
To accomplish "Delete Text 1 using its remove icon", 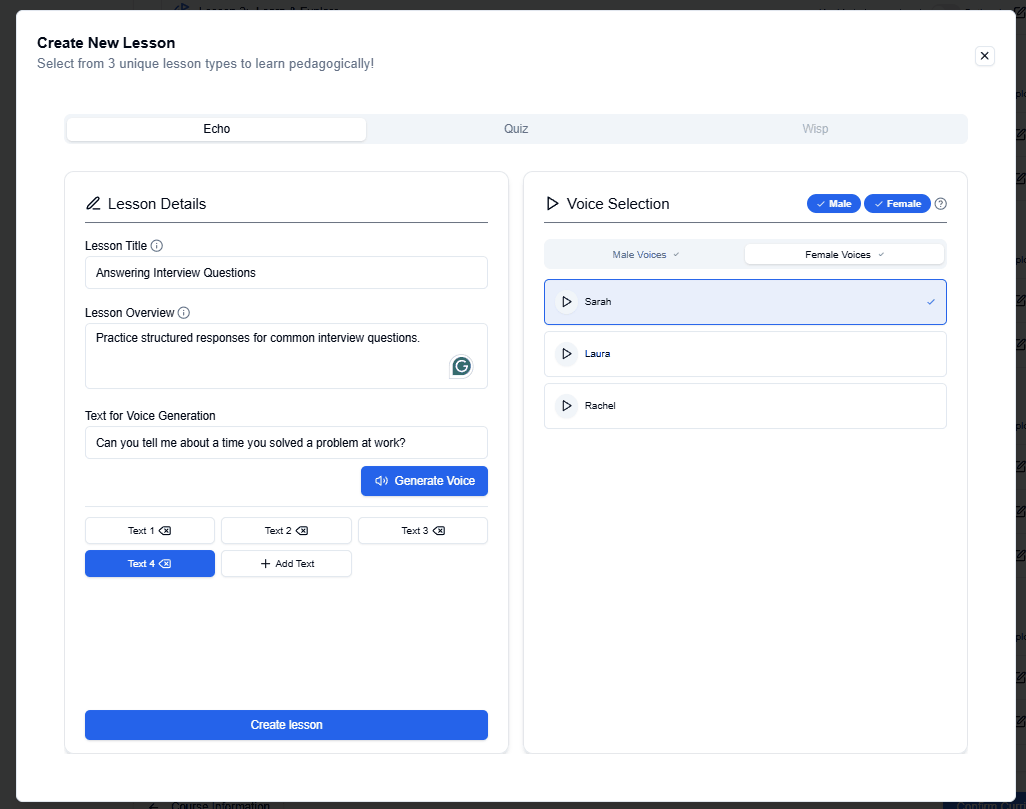I will [x=165, y=531].
